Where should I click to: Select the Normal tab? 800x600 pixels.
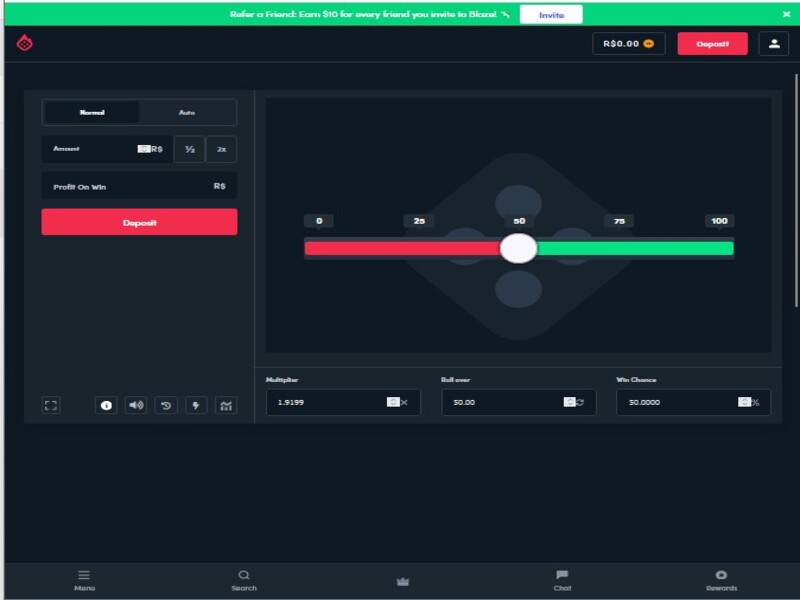(x=92, y=112)
